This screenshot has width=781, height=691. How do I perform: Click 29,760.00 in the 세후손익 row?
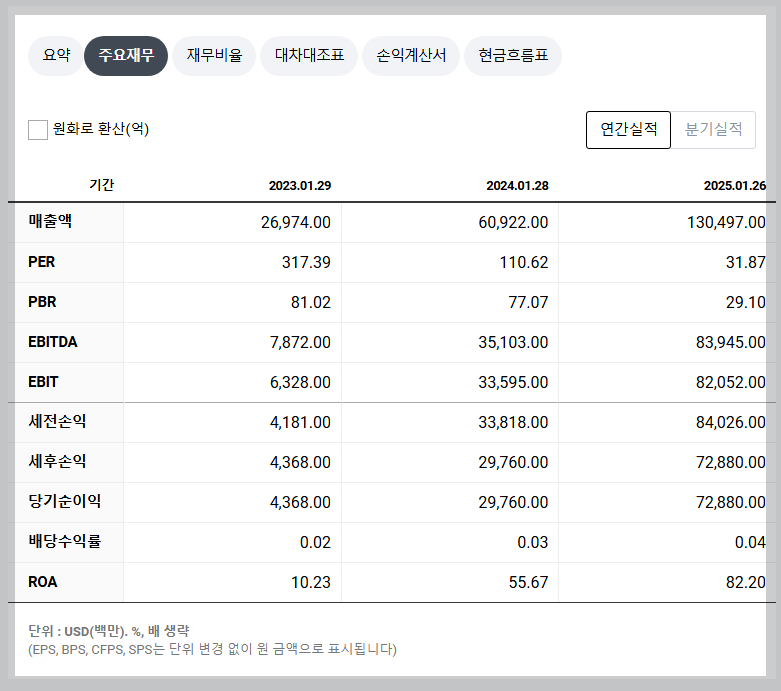(x=514, y=462)
